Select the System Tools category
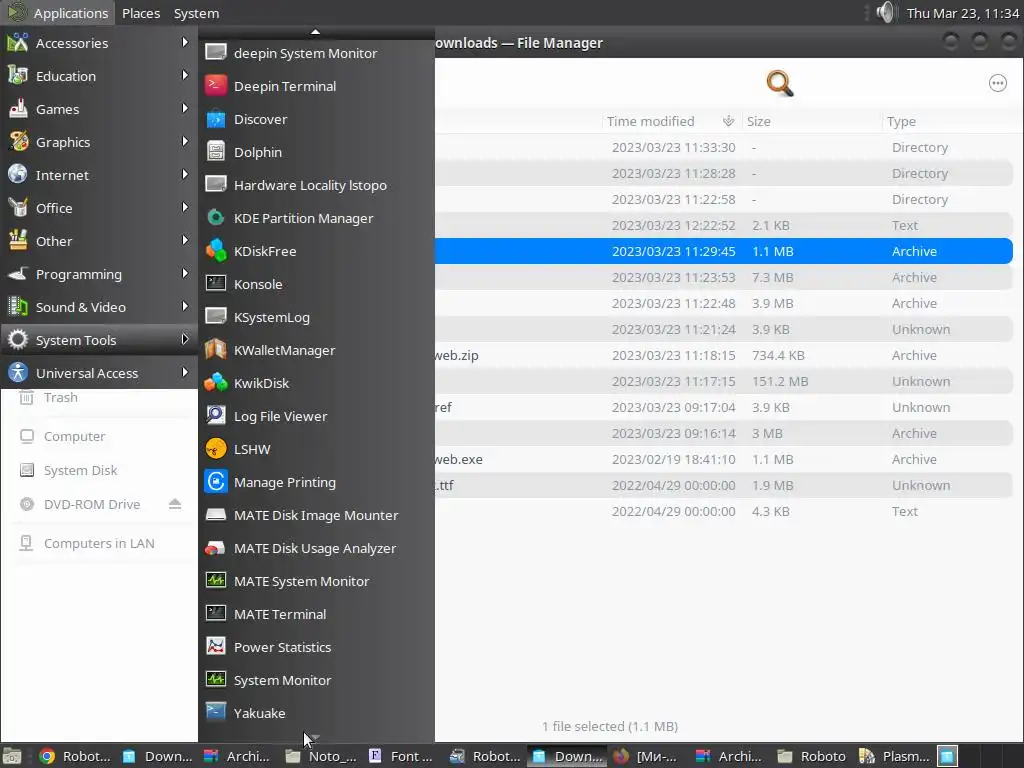This screenshot has height=768, width=1024. point(99,340)
